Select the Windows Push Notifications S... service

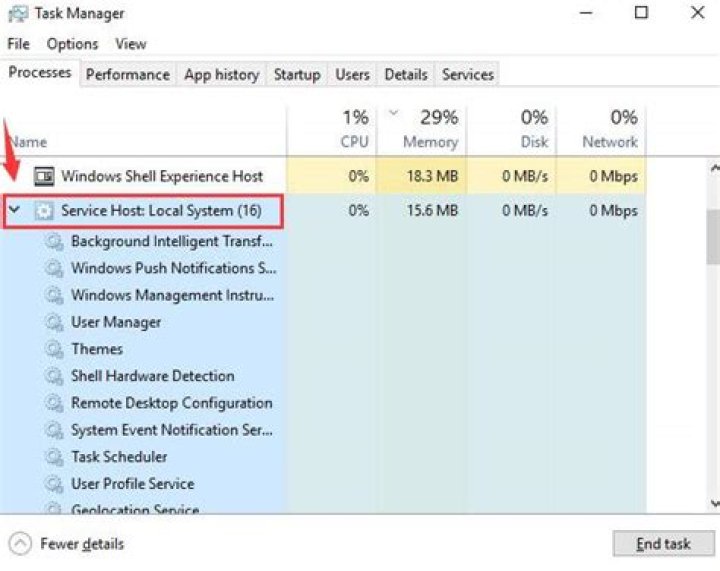(x=174, y=269)
